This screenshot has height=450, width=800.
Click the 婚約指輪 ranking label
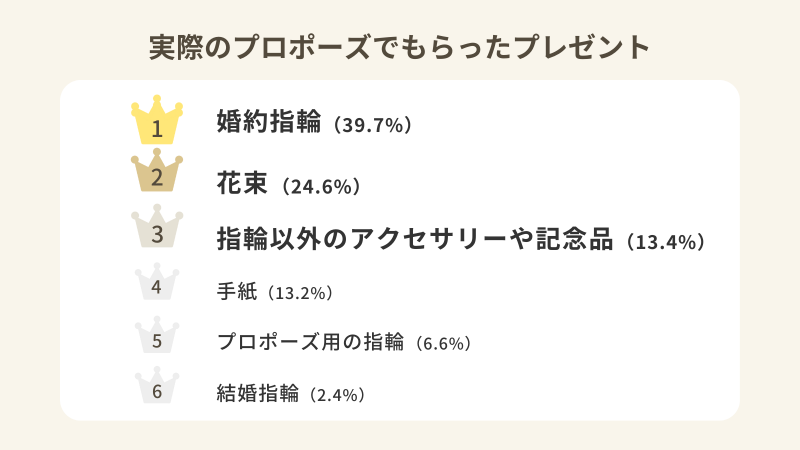pyautogui.click(x=269, y=123)
